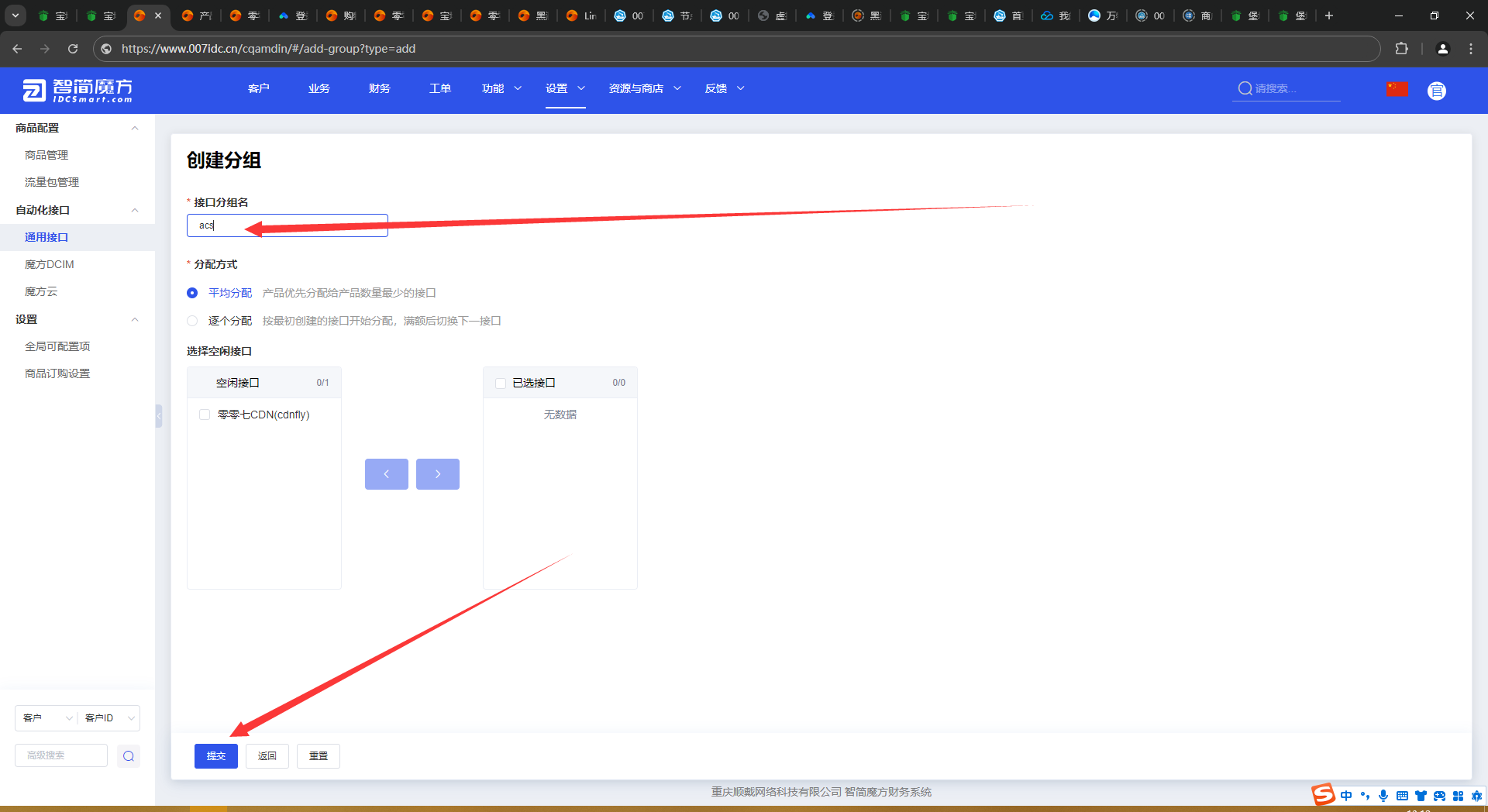The width and height of the screenshot is (1488, 812).
Task: Open the 客户 search type dropdown
Action: pos(46,718)
